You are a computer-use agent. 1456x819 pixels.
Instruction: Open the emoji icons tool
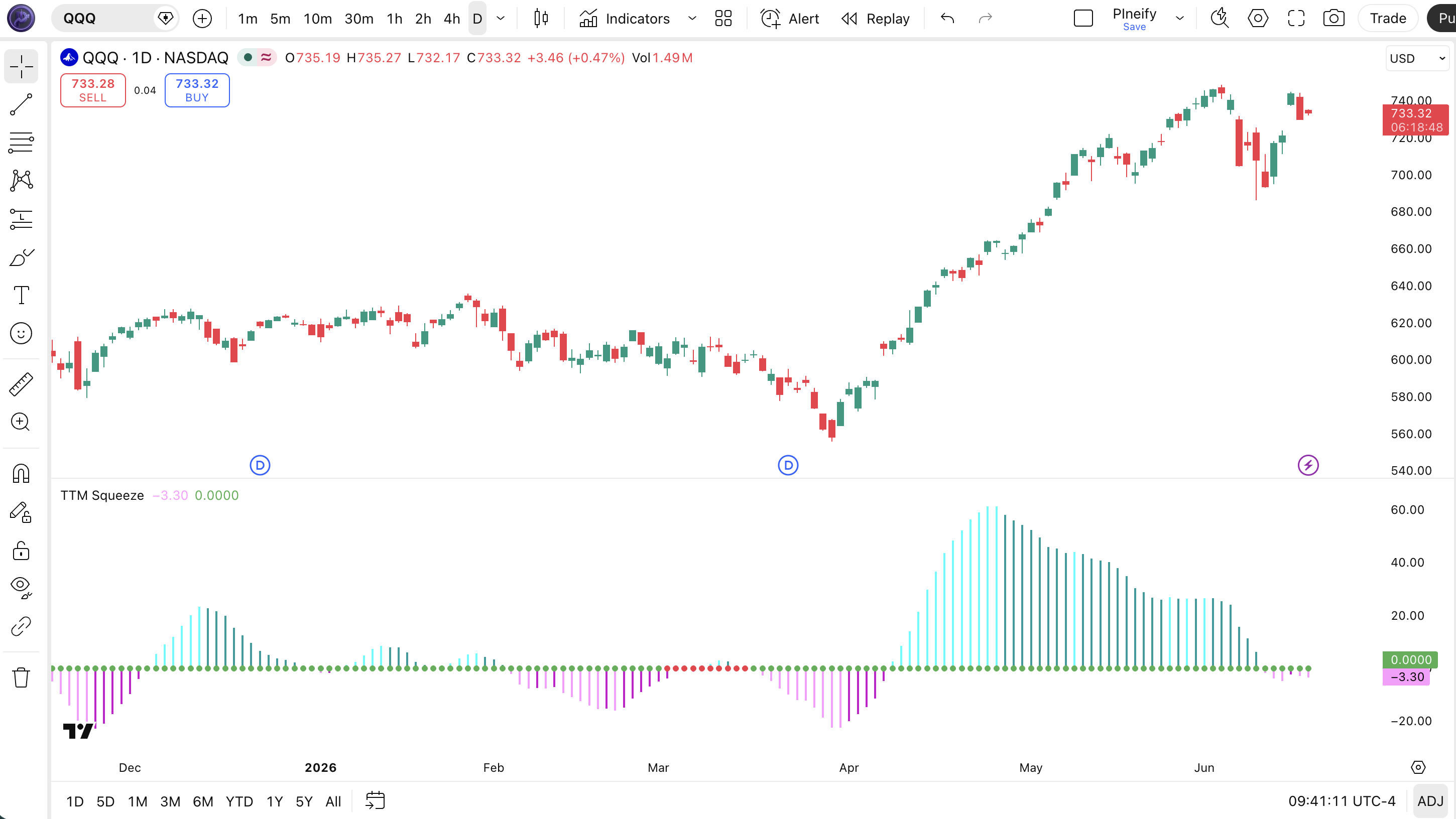[21, 333]
